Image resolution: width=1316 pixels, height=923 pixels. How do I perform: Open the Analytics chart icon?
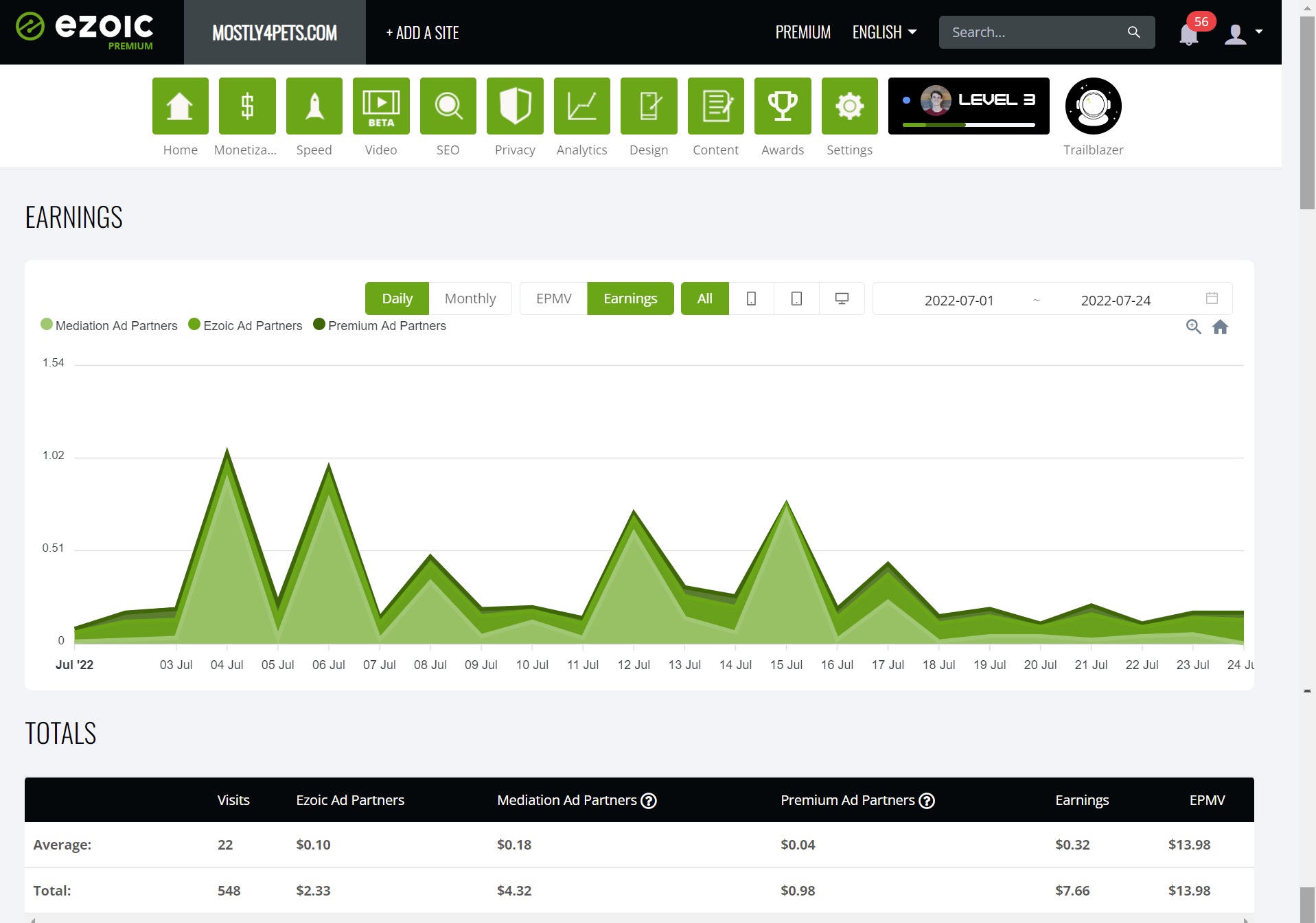(x=582, y=106)
